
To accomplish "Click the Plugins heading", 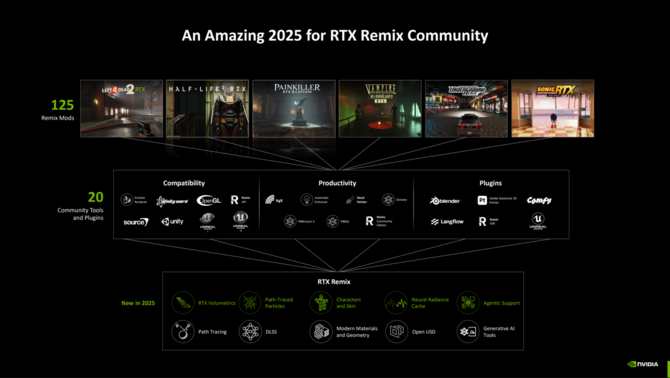I will click(x=491, y=183).
